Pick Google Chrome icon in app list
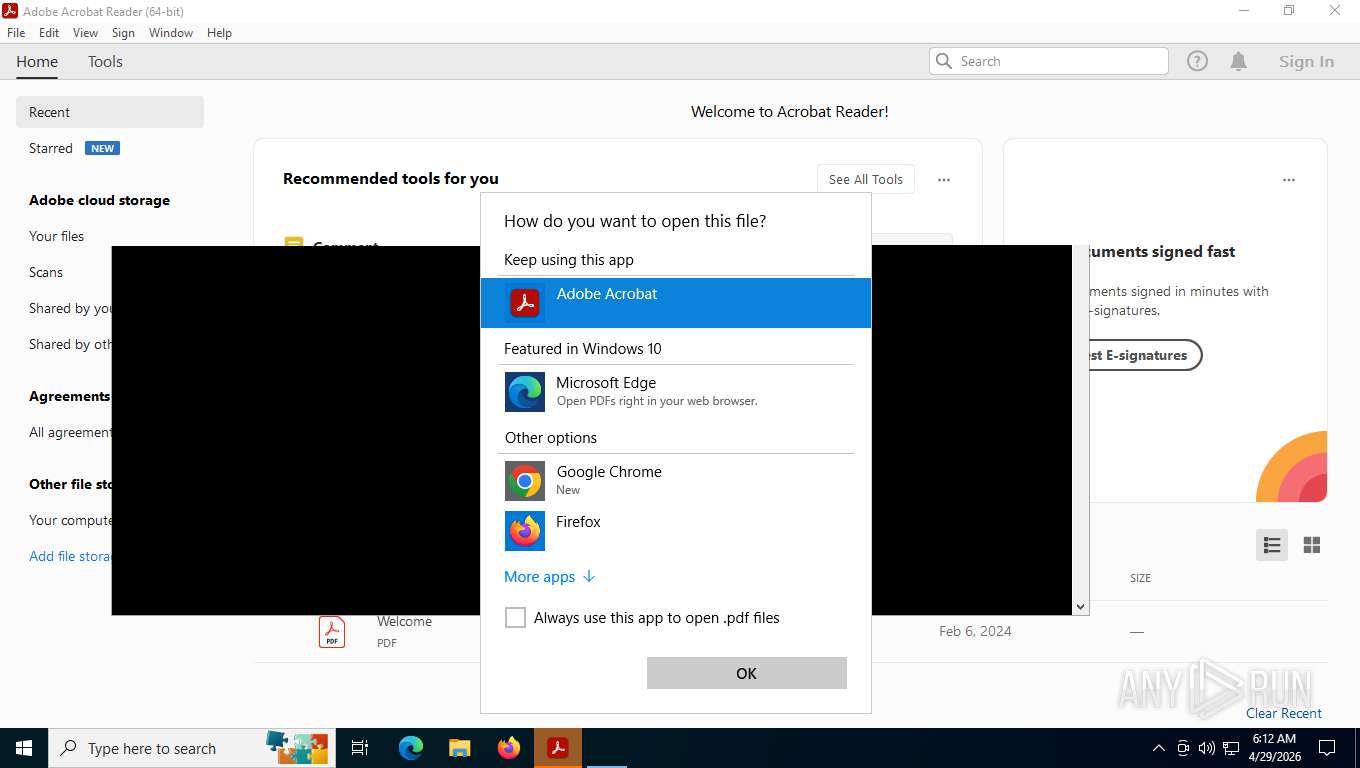1360x768 pixels. pyautogui.click(x=525, y=481)
